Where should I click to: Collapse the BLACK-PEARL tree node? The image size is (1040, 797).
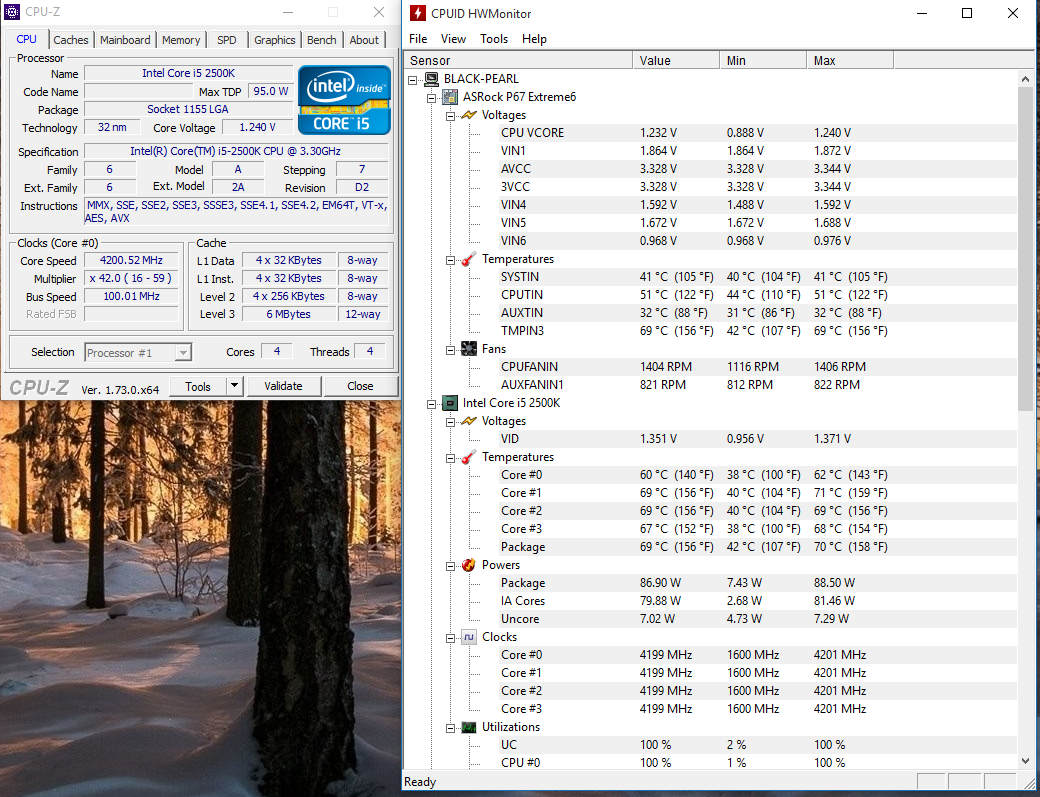click(413, 80)
